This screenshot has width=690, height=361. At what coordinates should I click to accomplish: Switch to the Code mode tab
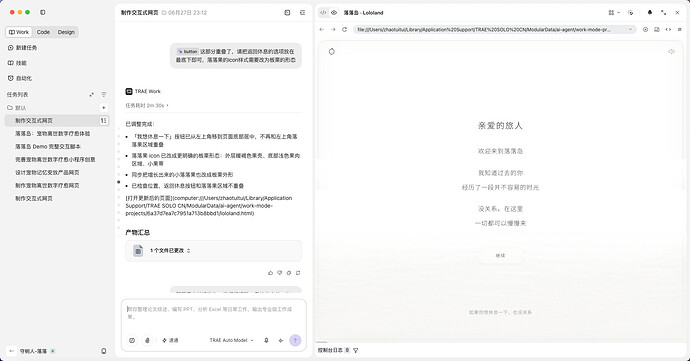43,32
